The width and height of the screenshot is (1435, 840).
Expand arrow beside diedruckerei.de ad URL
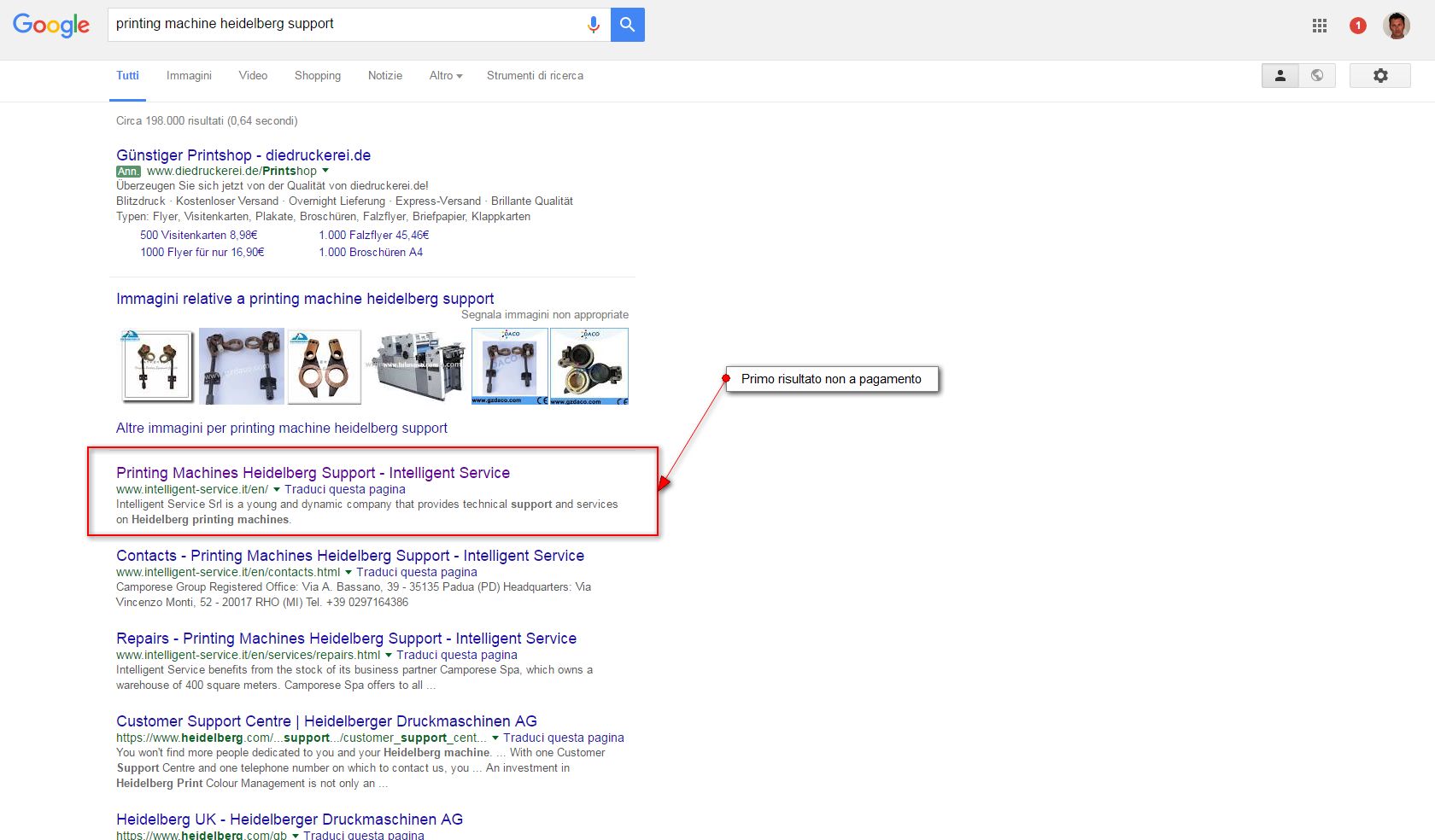(325, 171)
